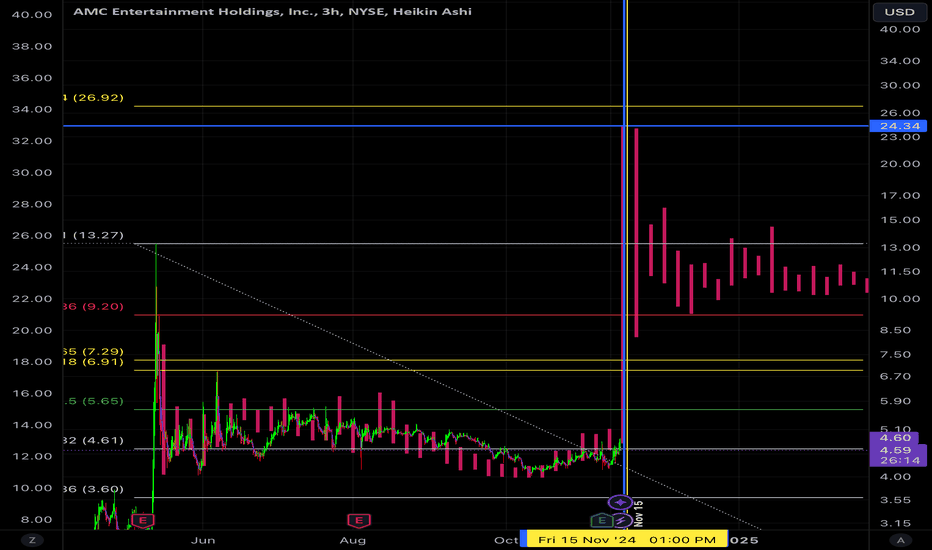
Task: Click the purple 4.60 current price label
Action: click(x=894, y=438)
